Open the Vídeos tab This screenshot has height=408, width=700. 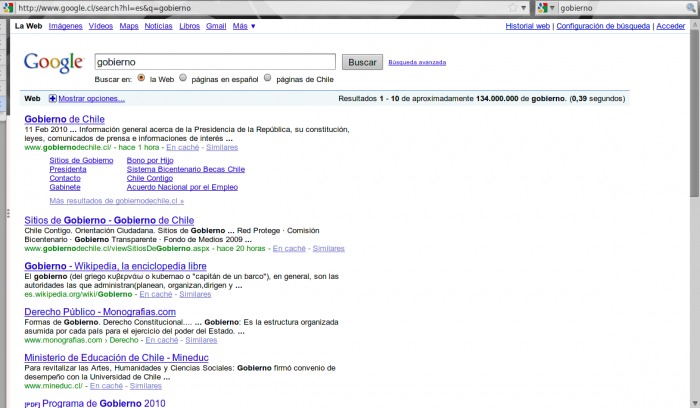(x=100, y=26)
